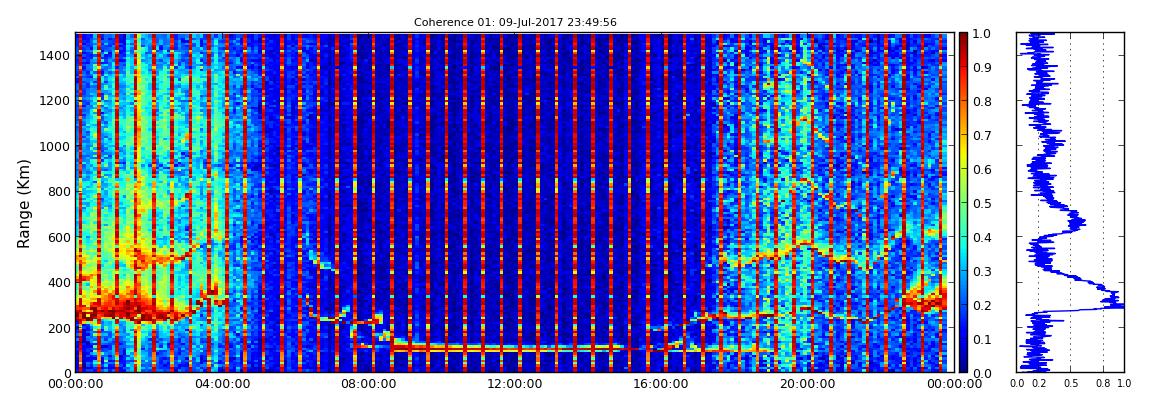Viewport: 1150px width, 407px height.
Task: Click the dark red top of the colorbar
Action: 963,39
